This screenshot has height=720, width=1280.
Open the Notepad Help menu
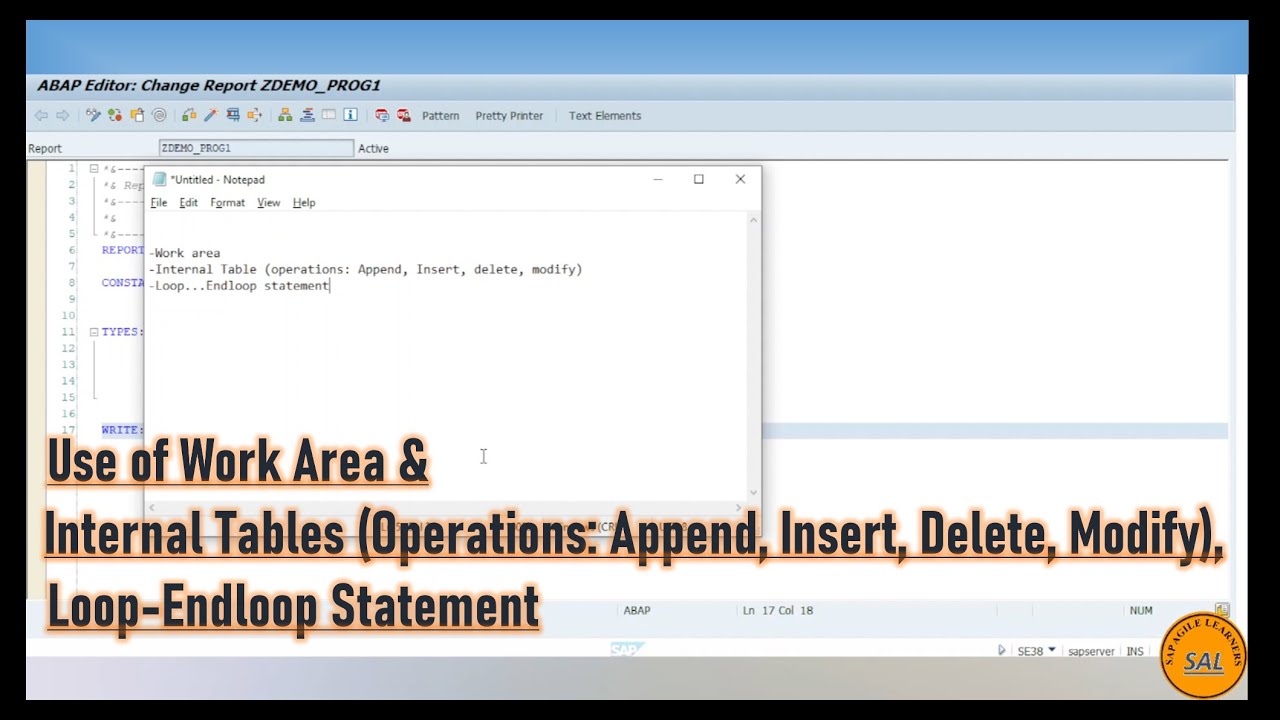point(304,202)
